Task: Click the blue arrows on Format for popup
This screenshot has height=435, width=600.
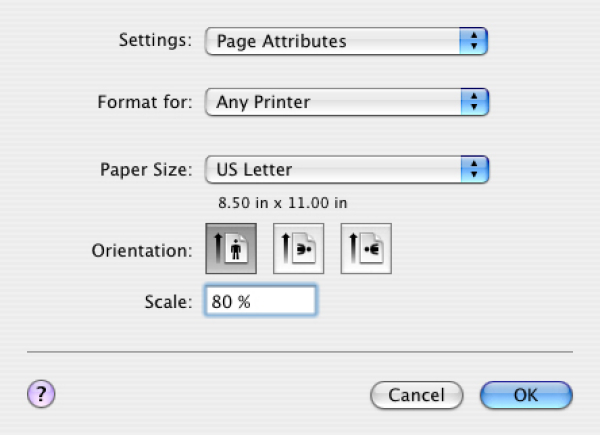Action: coord(474,101)
